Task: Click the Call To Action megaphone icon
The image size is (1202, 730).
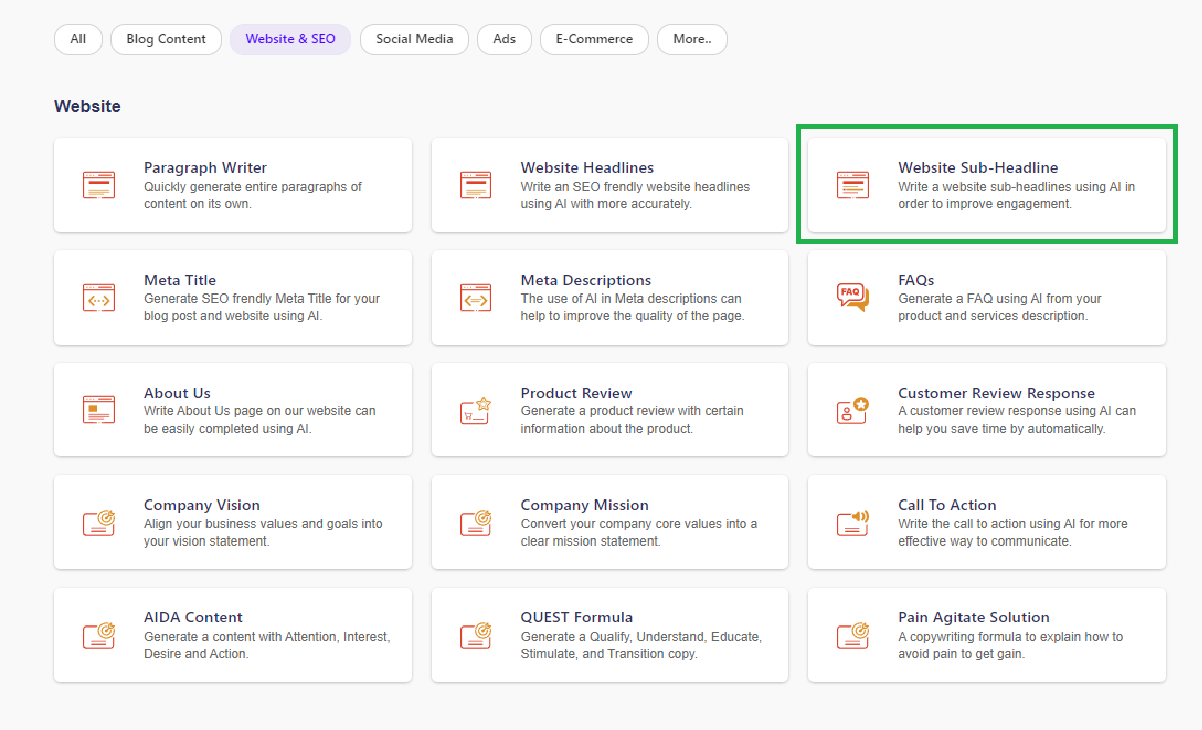Action: [x=851, y=522]
